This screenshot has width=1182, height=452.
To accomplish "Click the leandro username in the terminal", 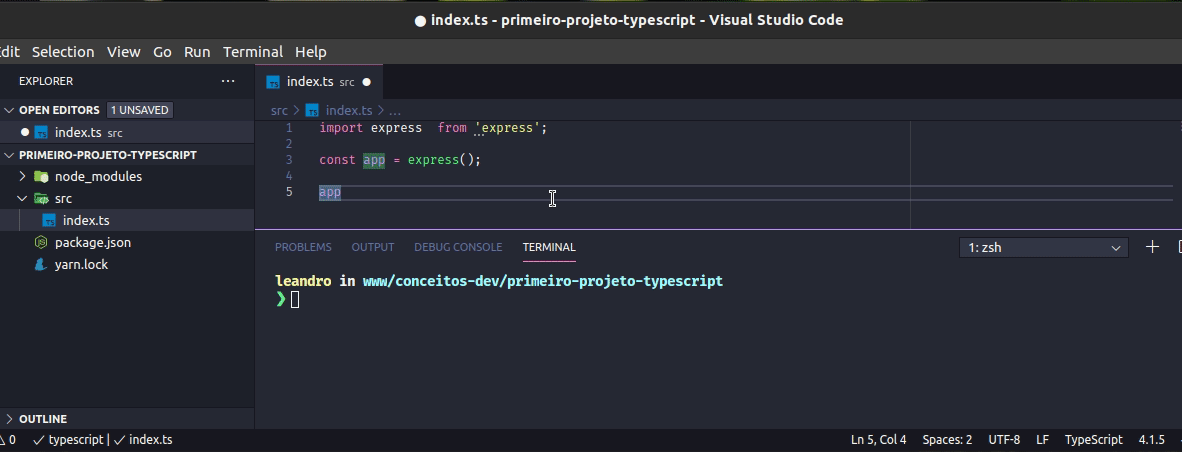I will (x=303, y=281).
